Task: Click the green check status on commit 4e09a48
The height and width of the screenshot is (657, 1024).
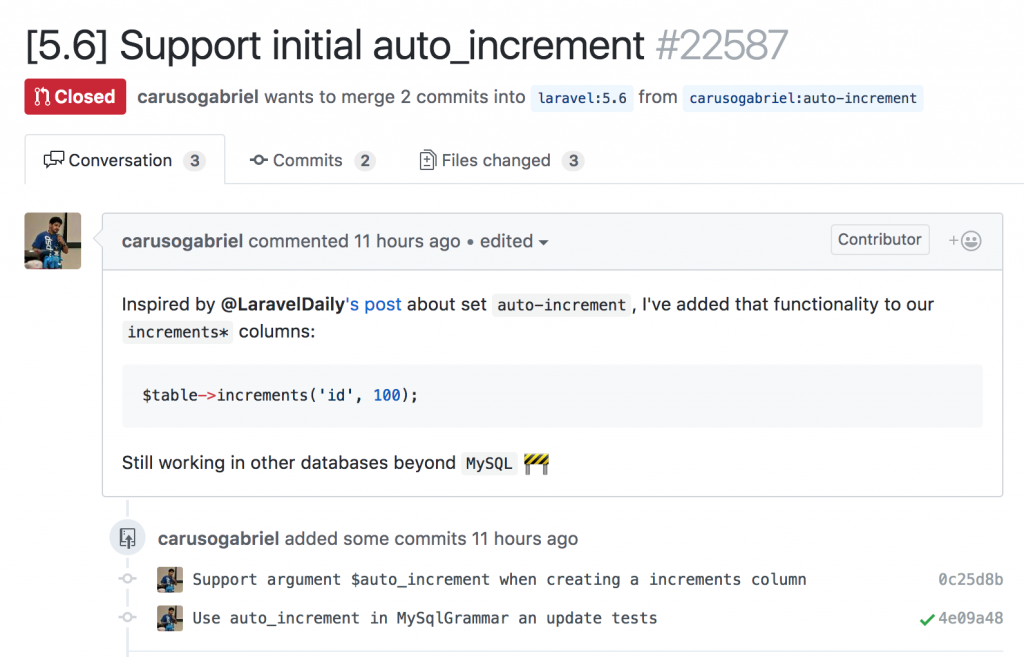Action: 927,618
